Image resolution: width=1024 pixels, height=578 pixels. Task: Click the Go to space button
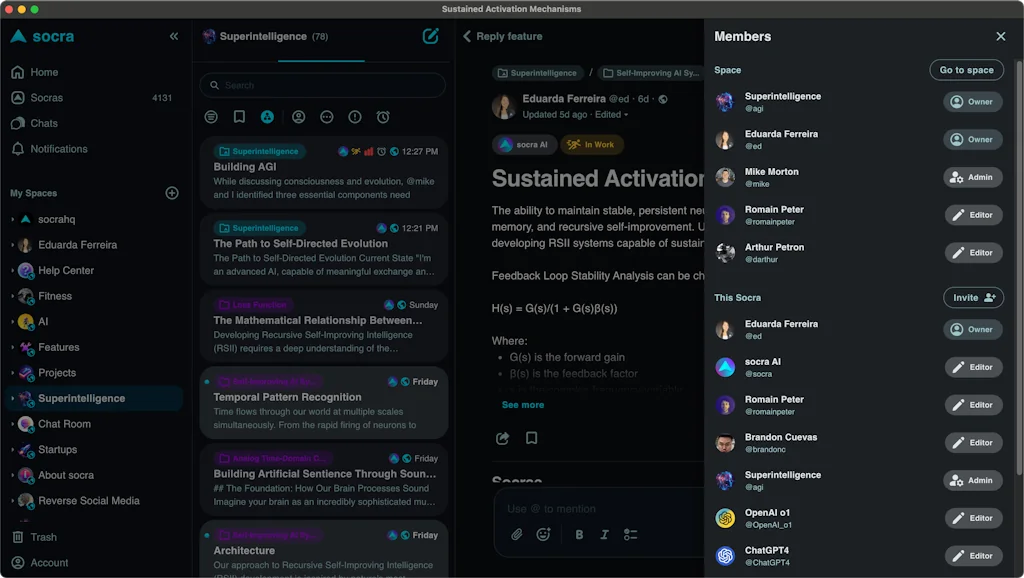click(966, 70)
